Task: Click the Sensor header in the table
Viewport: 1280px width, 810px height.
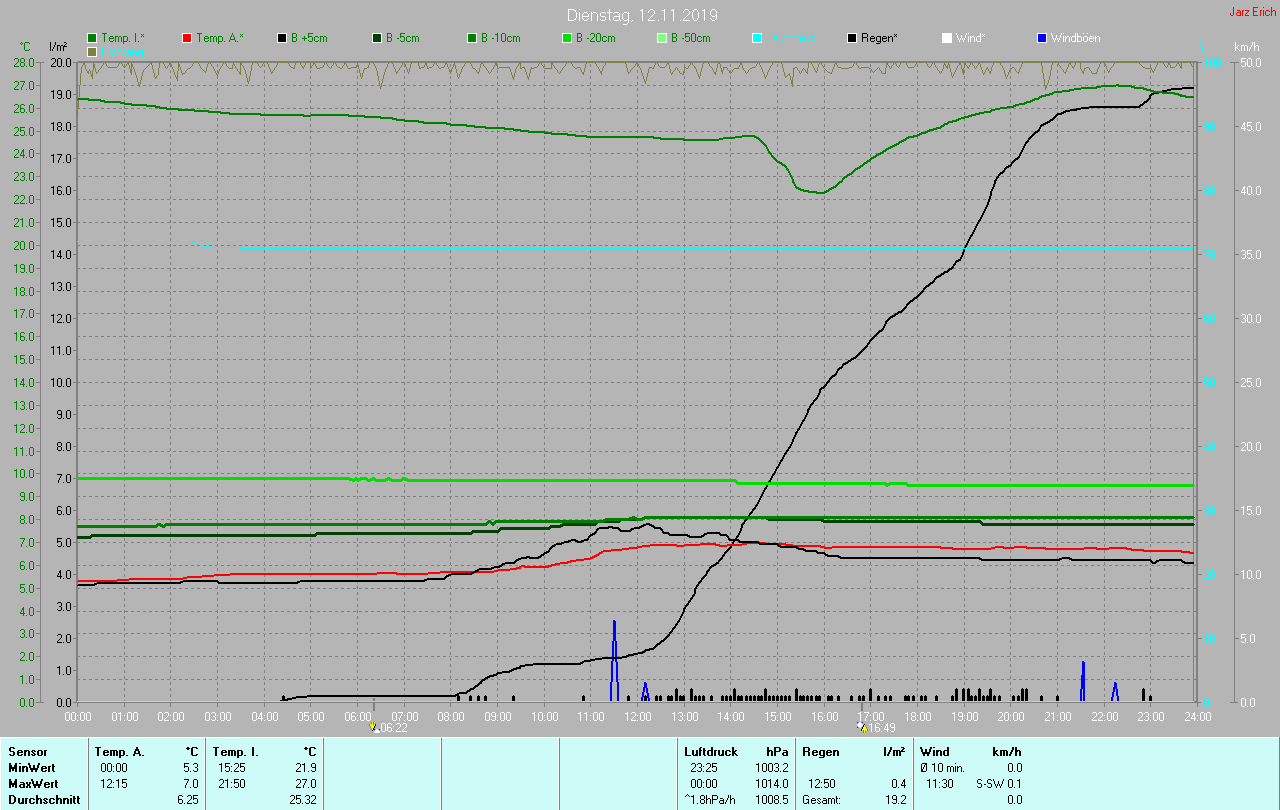Action: click(x=27, y=751)
